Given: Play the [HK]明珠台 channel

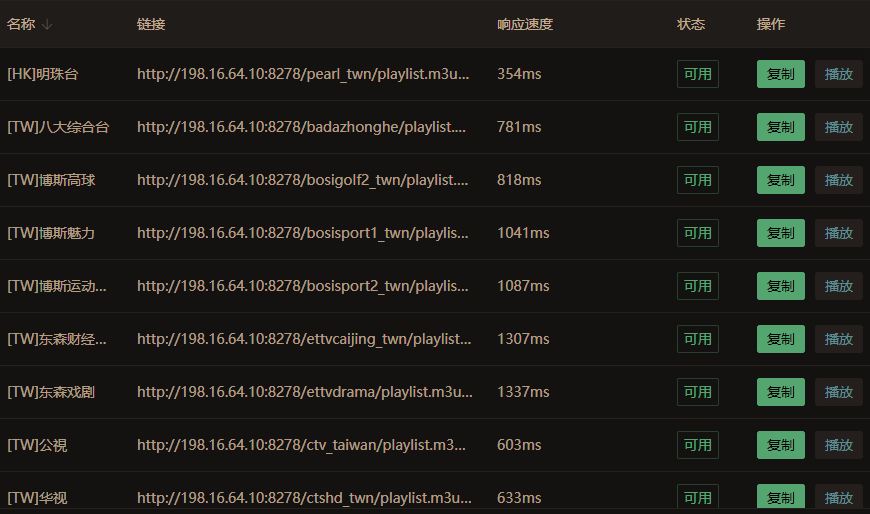Looking at the screenshot, I should click(838, 74).
